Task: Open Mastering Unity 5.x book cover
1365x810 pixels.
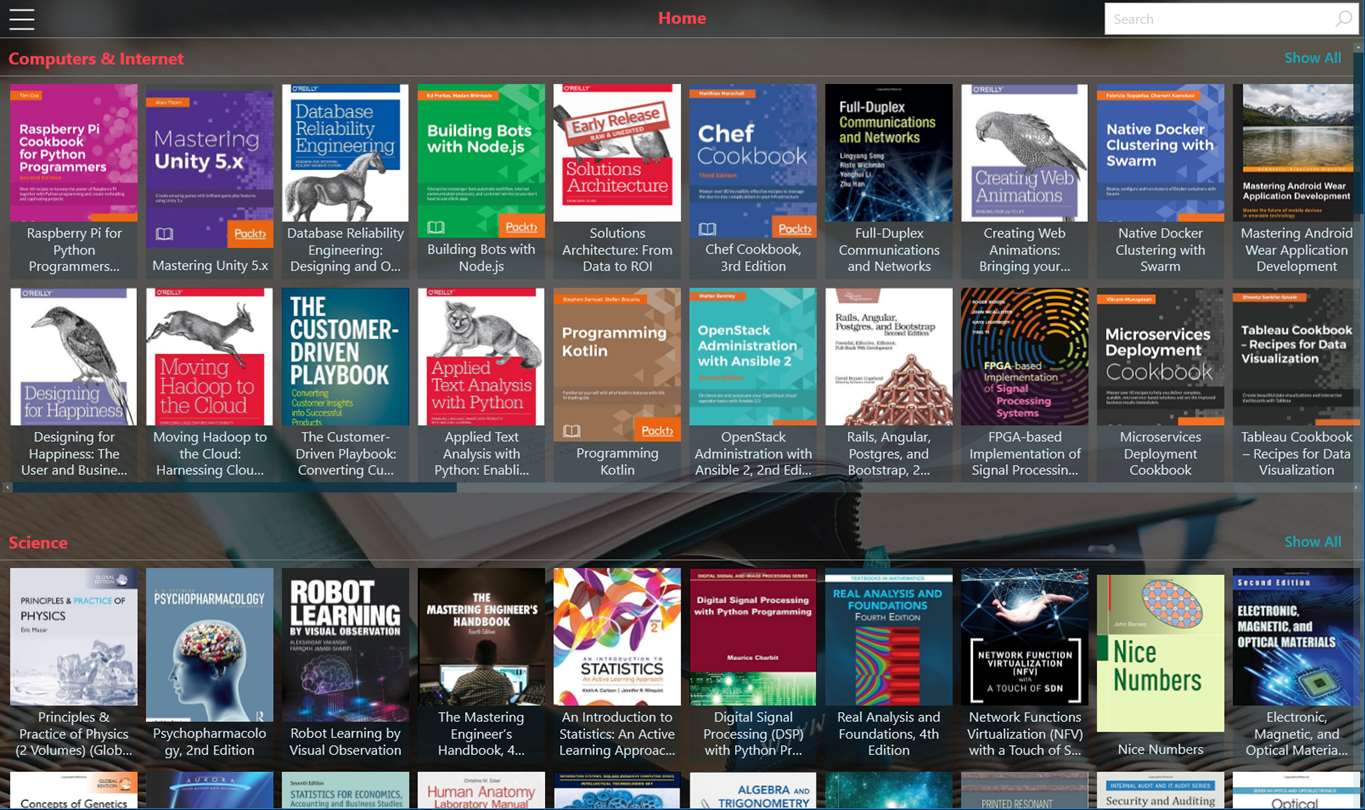Action: (x=210, y=169)
